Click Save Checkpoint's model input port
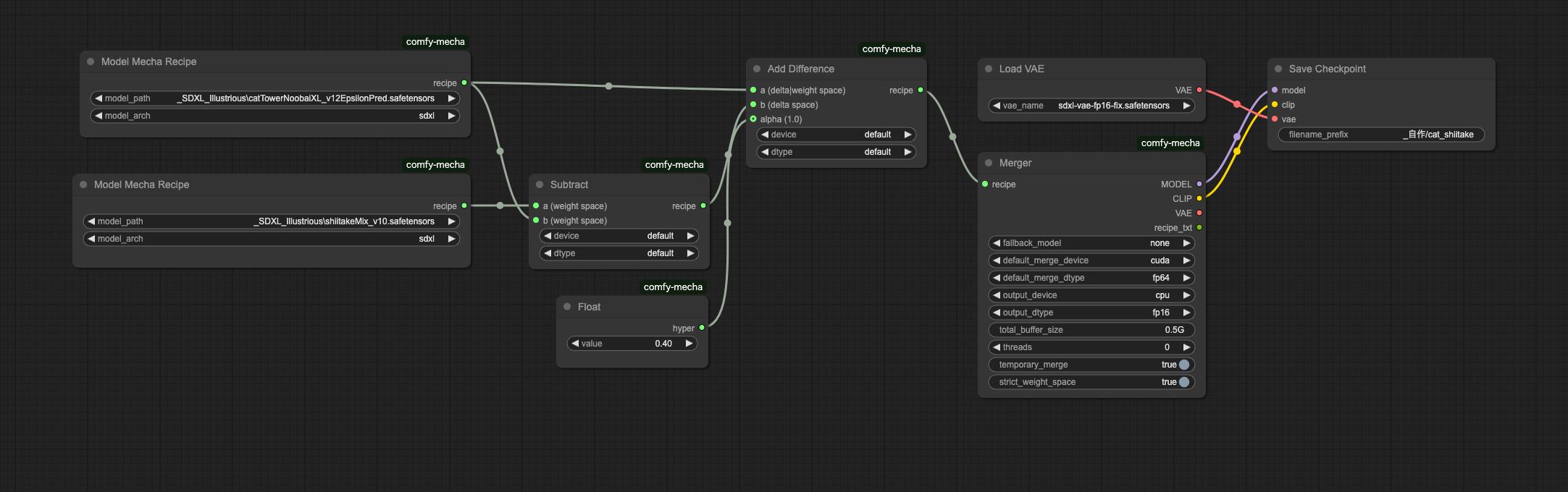 1275,90
